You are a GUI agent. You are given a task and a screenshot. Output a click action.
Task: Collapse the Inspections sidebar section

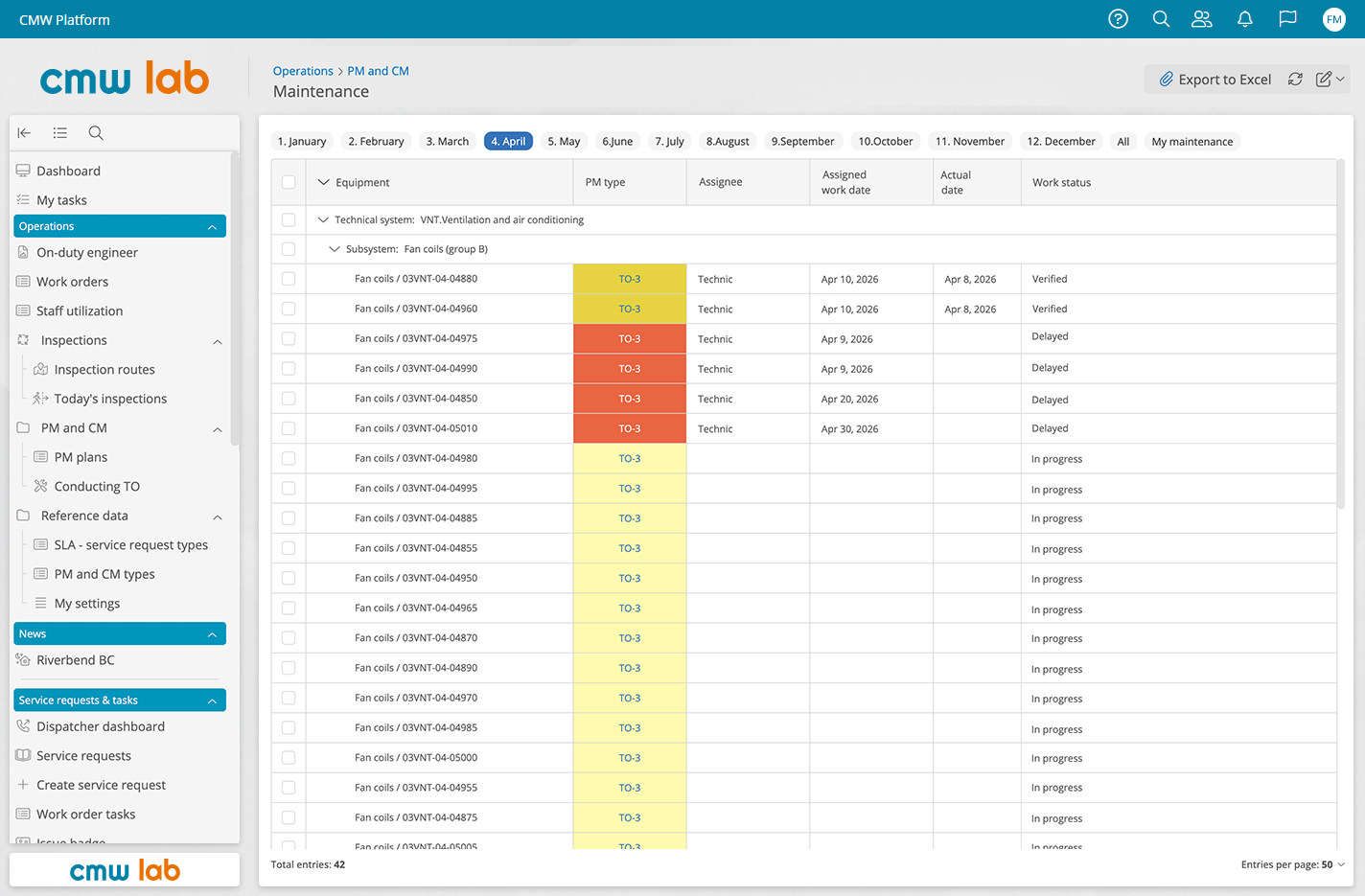click(x=218, y=341)
